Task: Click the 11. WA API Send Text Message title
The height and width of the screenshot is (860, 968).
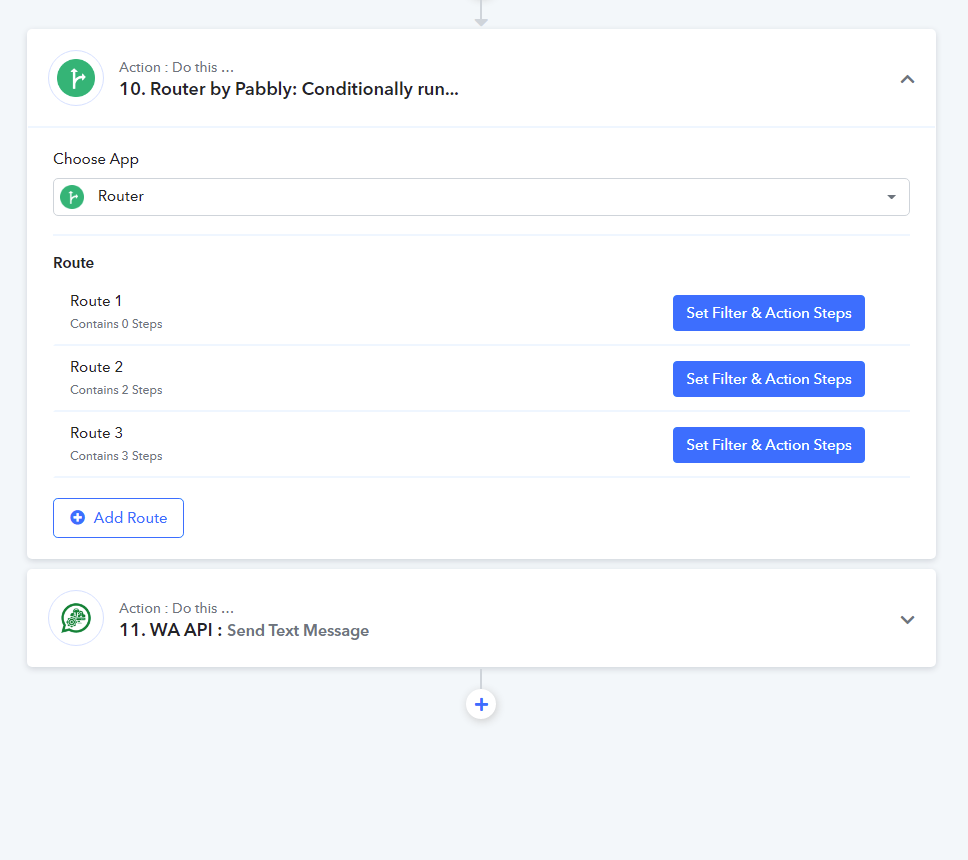Action: click(x=244, y=630)
